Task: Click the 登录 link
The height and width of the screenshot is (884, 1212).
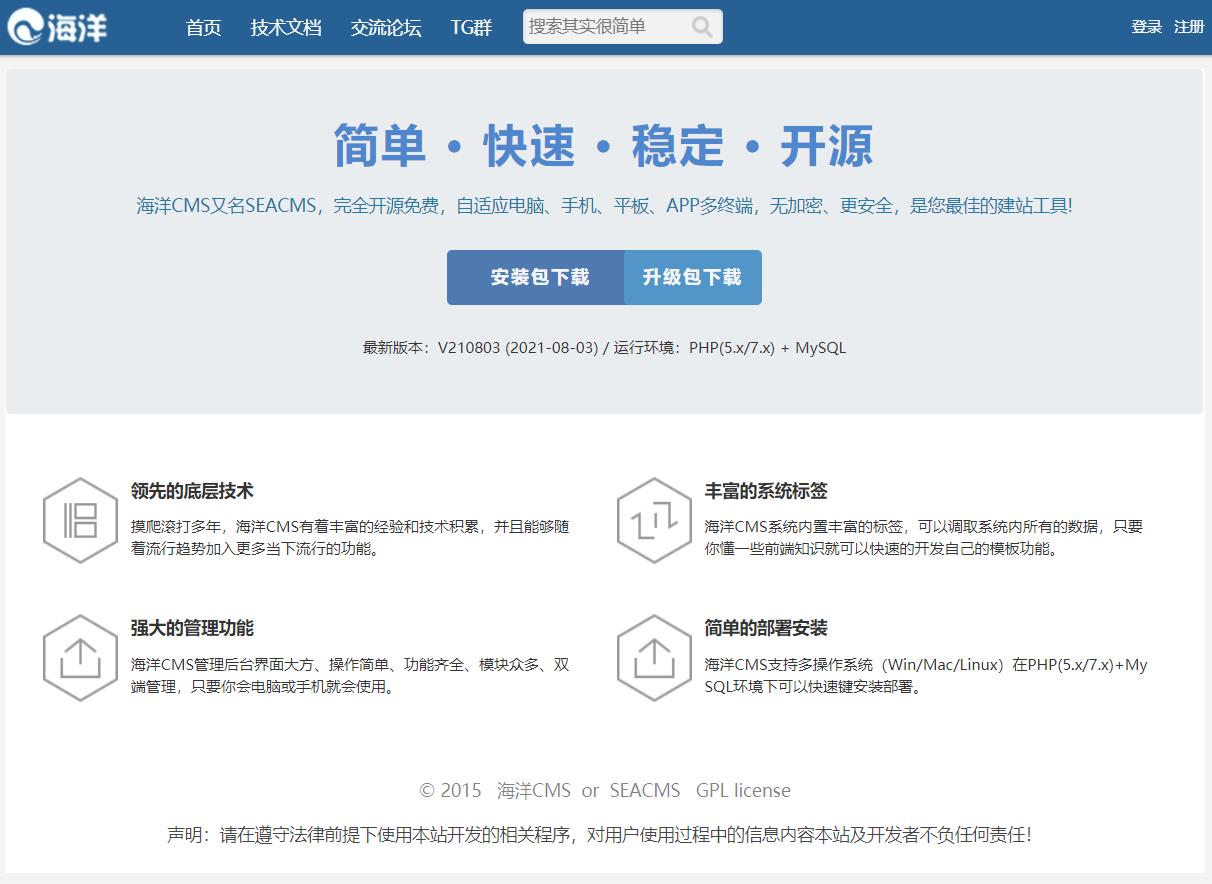Action: point(1146,27)
